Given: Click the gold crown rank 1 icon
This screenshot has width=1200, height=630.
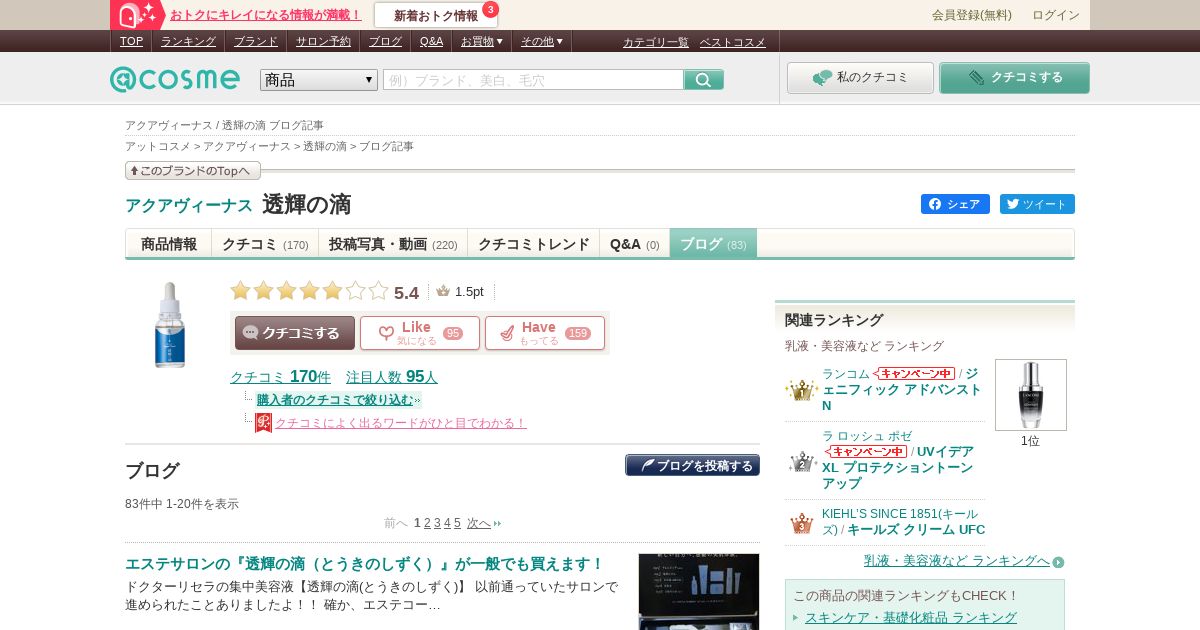Looking at the screenshot, I should [x=801, y=389].
